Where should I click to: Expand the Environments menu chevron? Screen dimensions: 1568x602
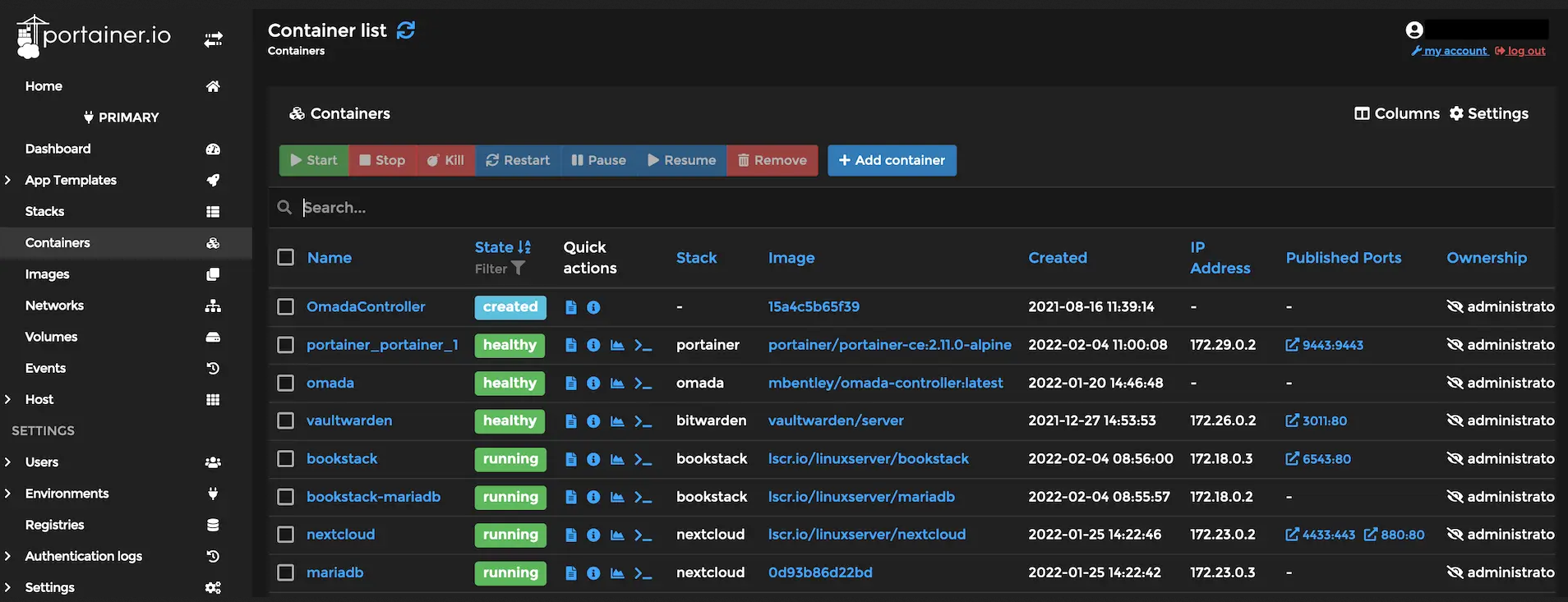pos(7,494)
